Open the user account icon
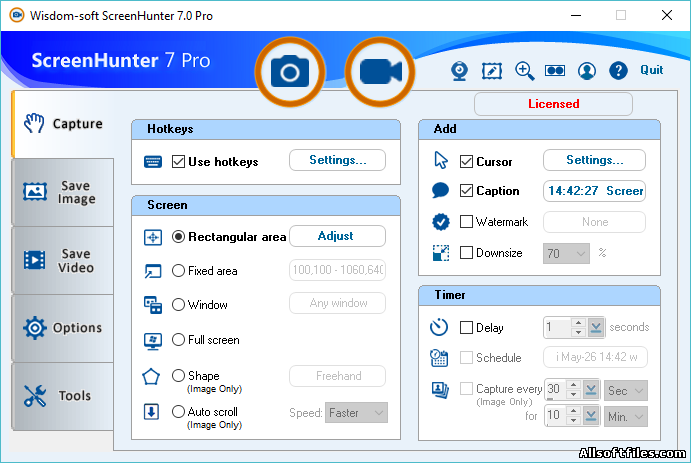This screenshot has height=463, width=691. pos(587,70)
